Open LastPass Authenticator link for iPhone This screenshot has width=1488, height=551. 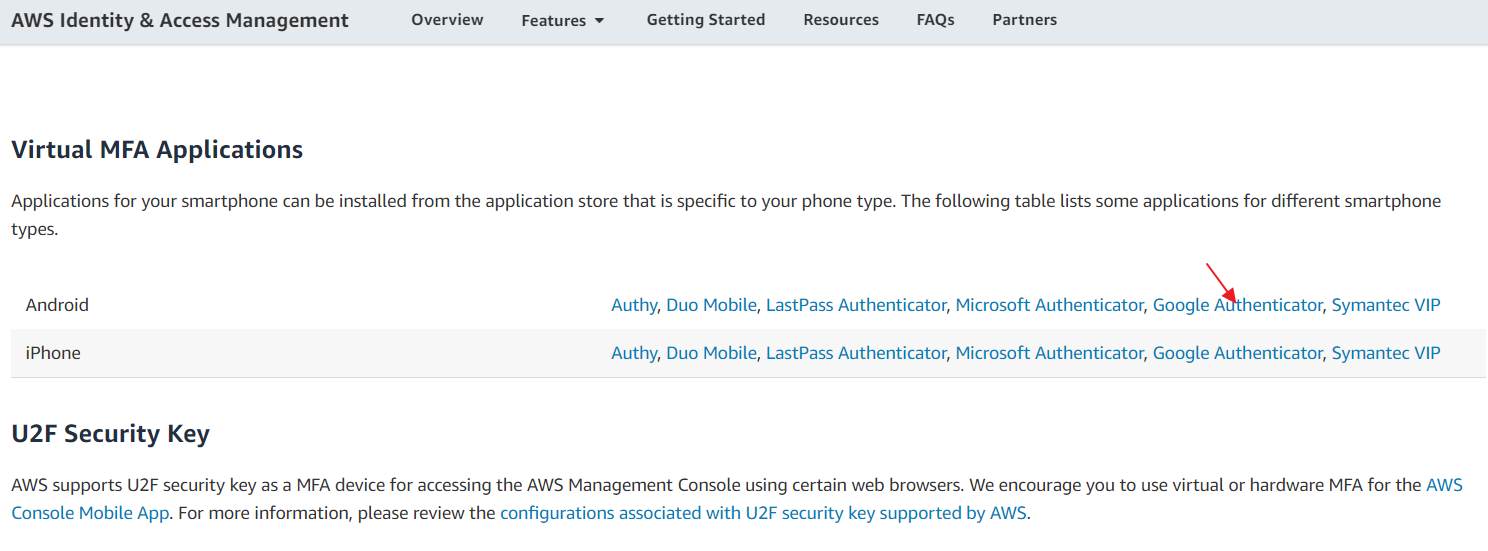(x=855, y=353)
